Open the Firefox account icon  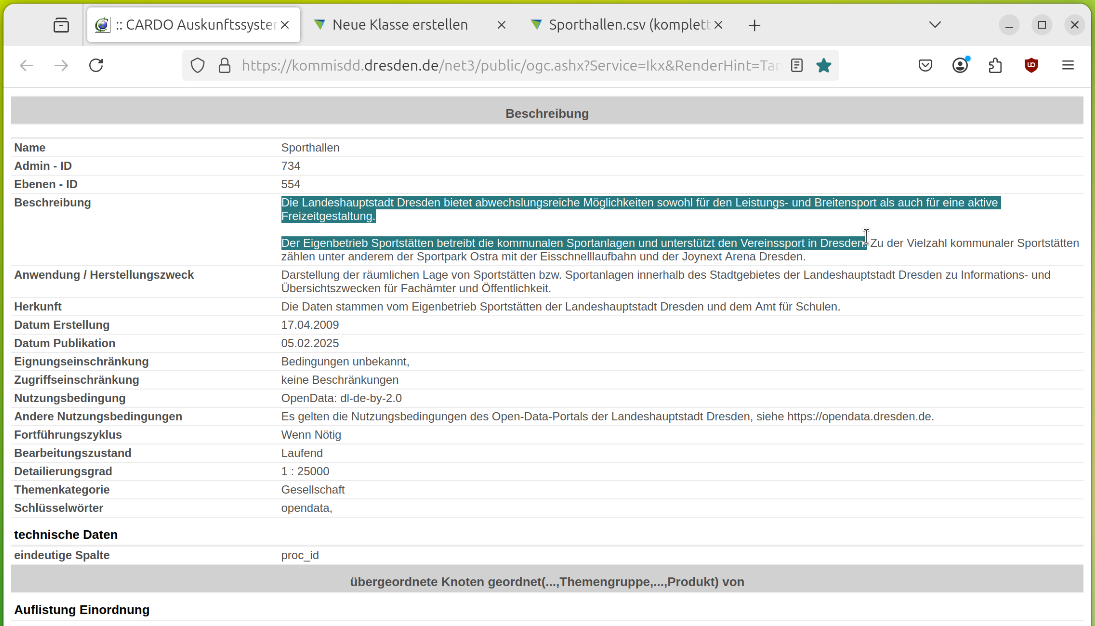[960, 66]
